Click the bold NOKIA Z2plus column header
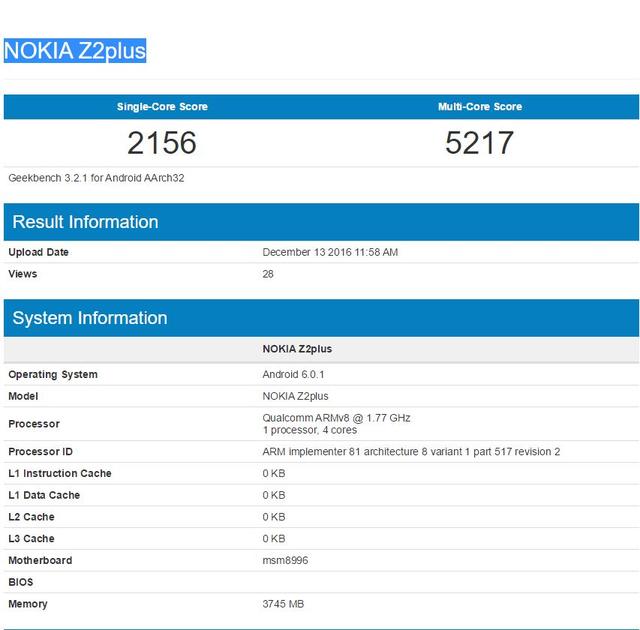 [x=297, y=349]
